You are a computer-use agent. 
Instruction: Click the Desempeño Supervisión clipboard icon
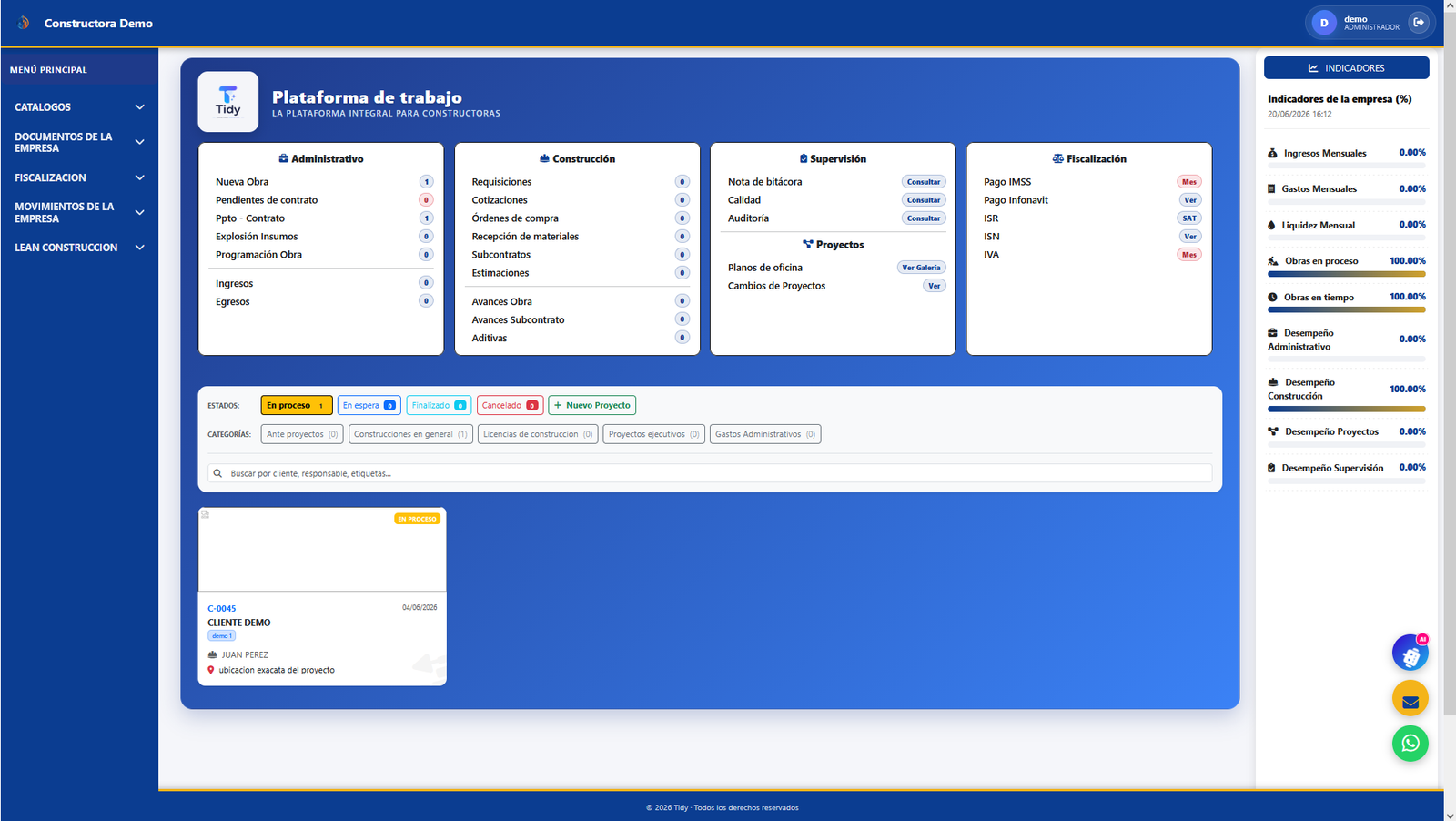tap(1271, 468)
